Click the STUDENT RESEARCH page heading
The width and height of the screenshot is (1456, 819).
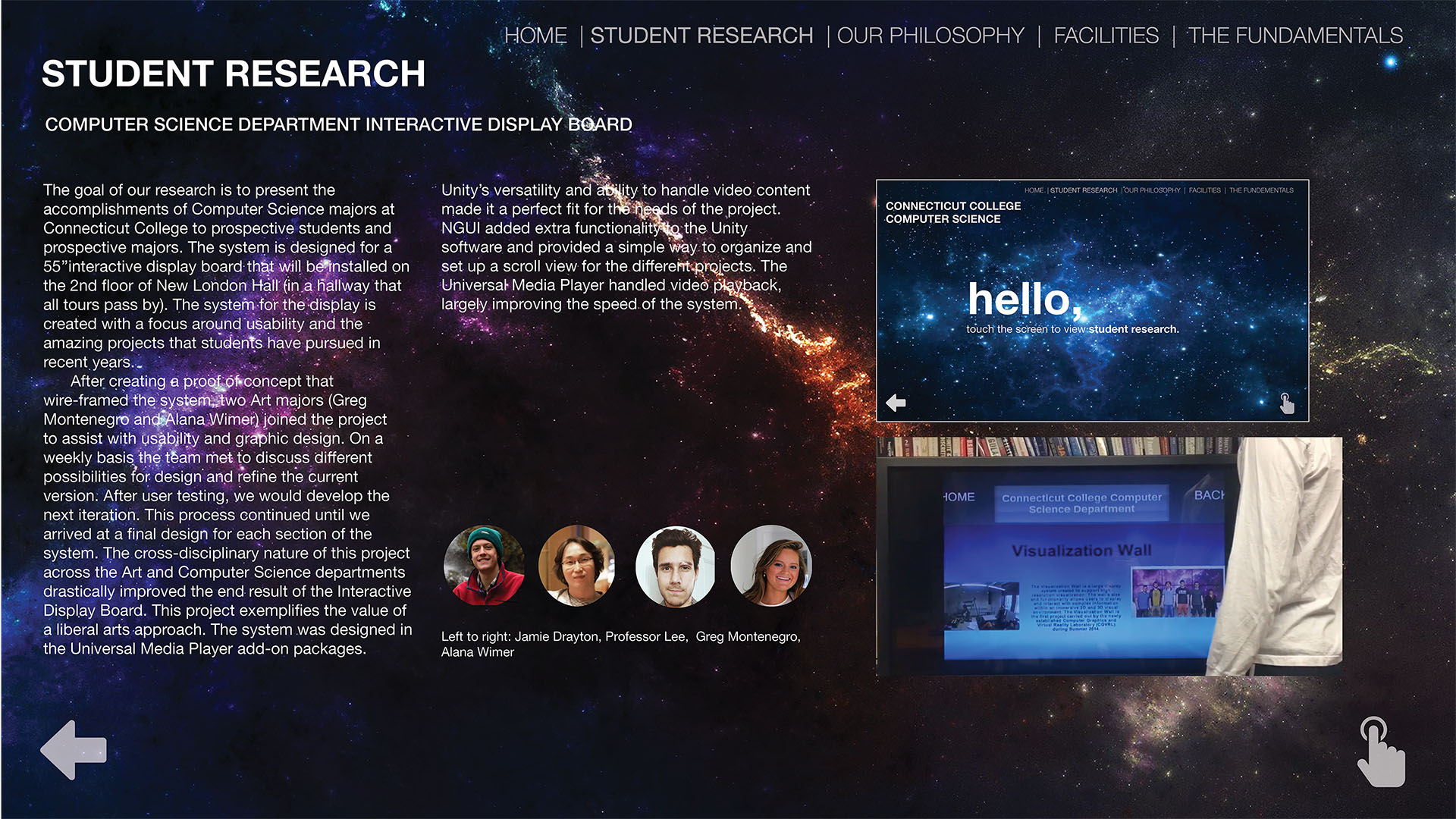click(x=234, y=74)
